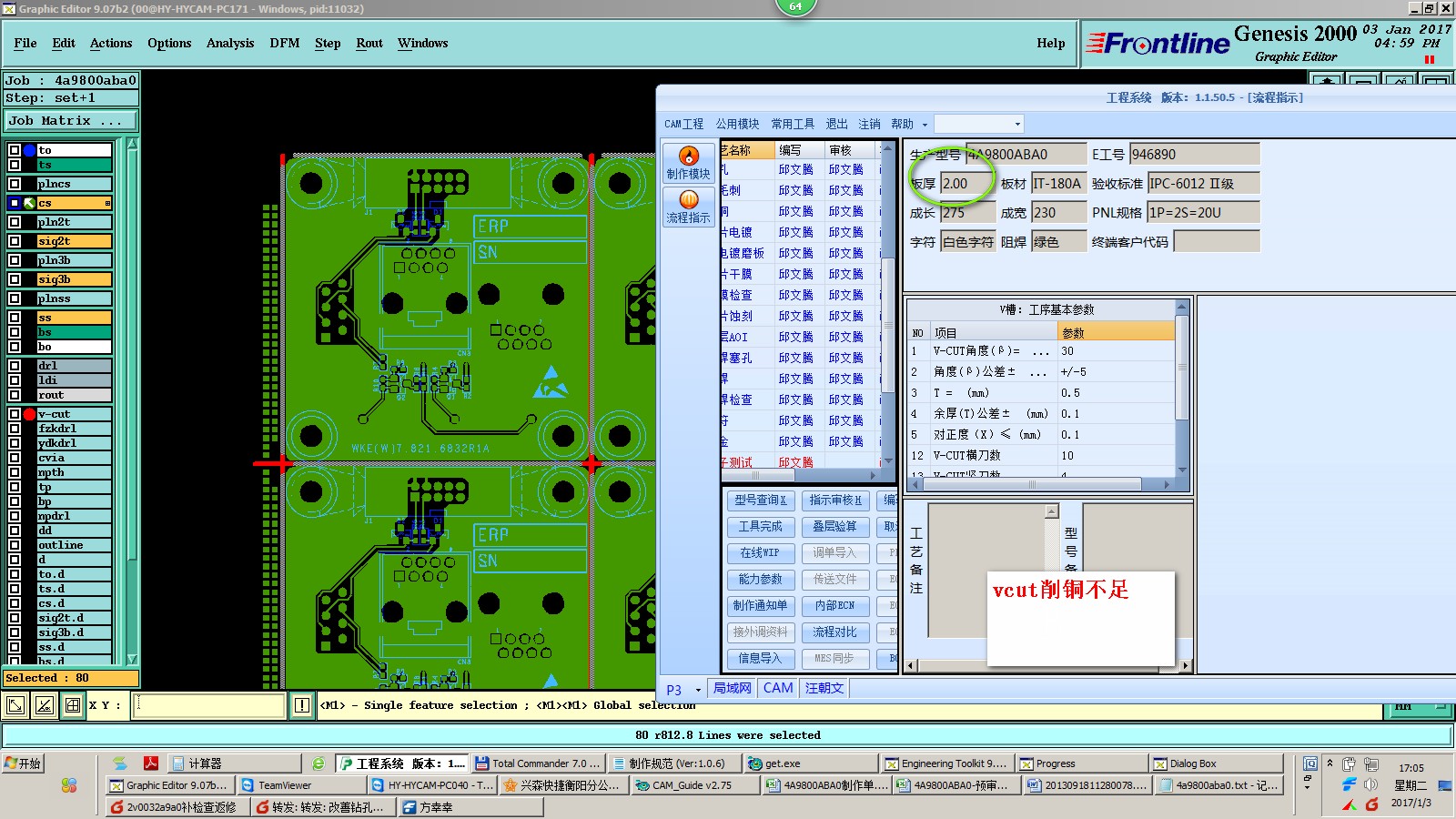Click the layer list scroll up arrow
This screenshot has height=819, width=1456.
tap(132, 144)
